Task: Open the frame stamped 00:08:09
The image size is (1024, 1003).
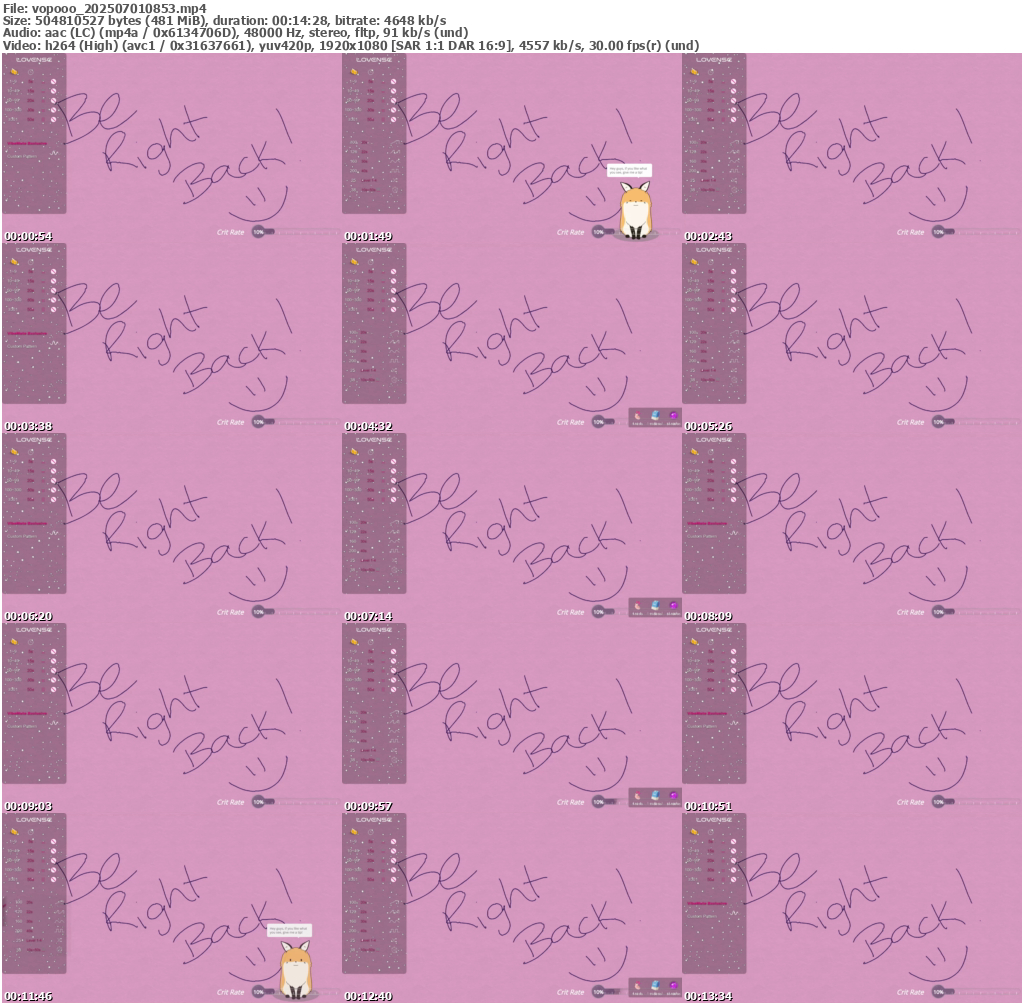Action: (x=852, y=528)
